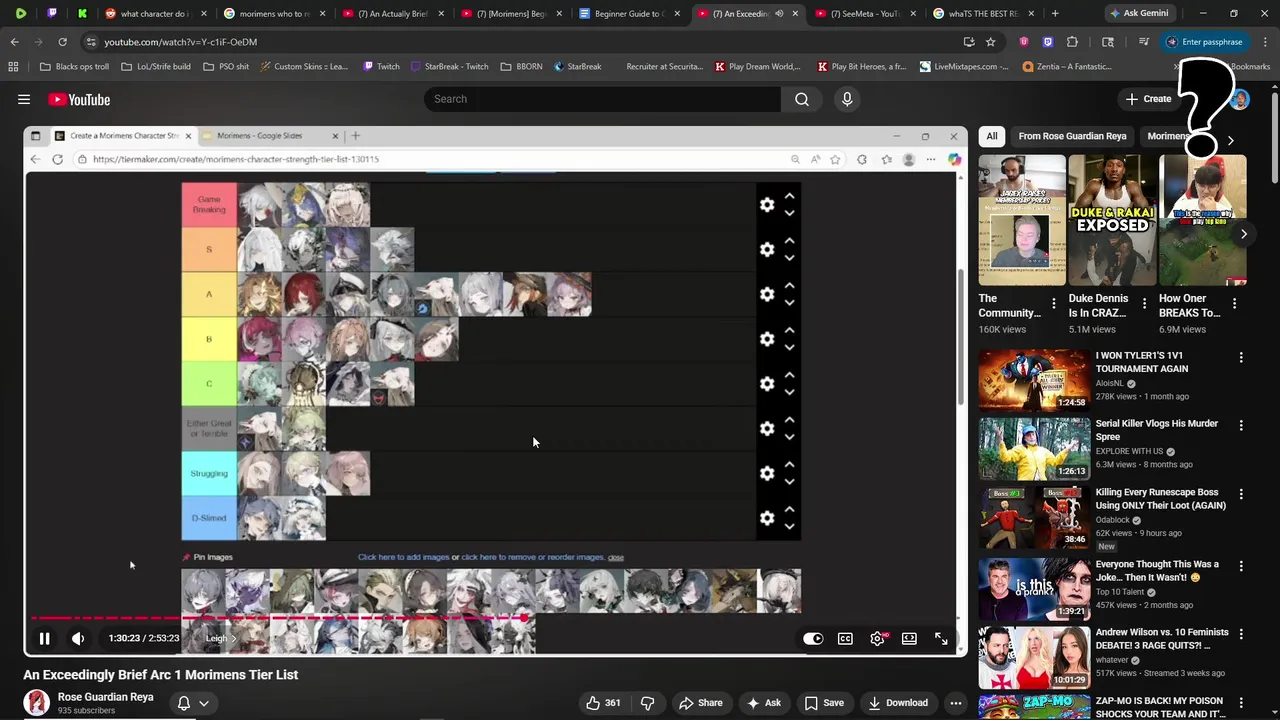Download the video
The height and width of the screenshot is (720, 1280).
click(x=896, y=703)
